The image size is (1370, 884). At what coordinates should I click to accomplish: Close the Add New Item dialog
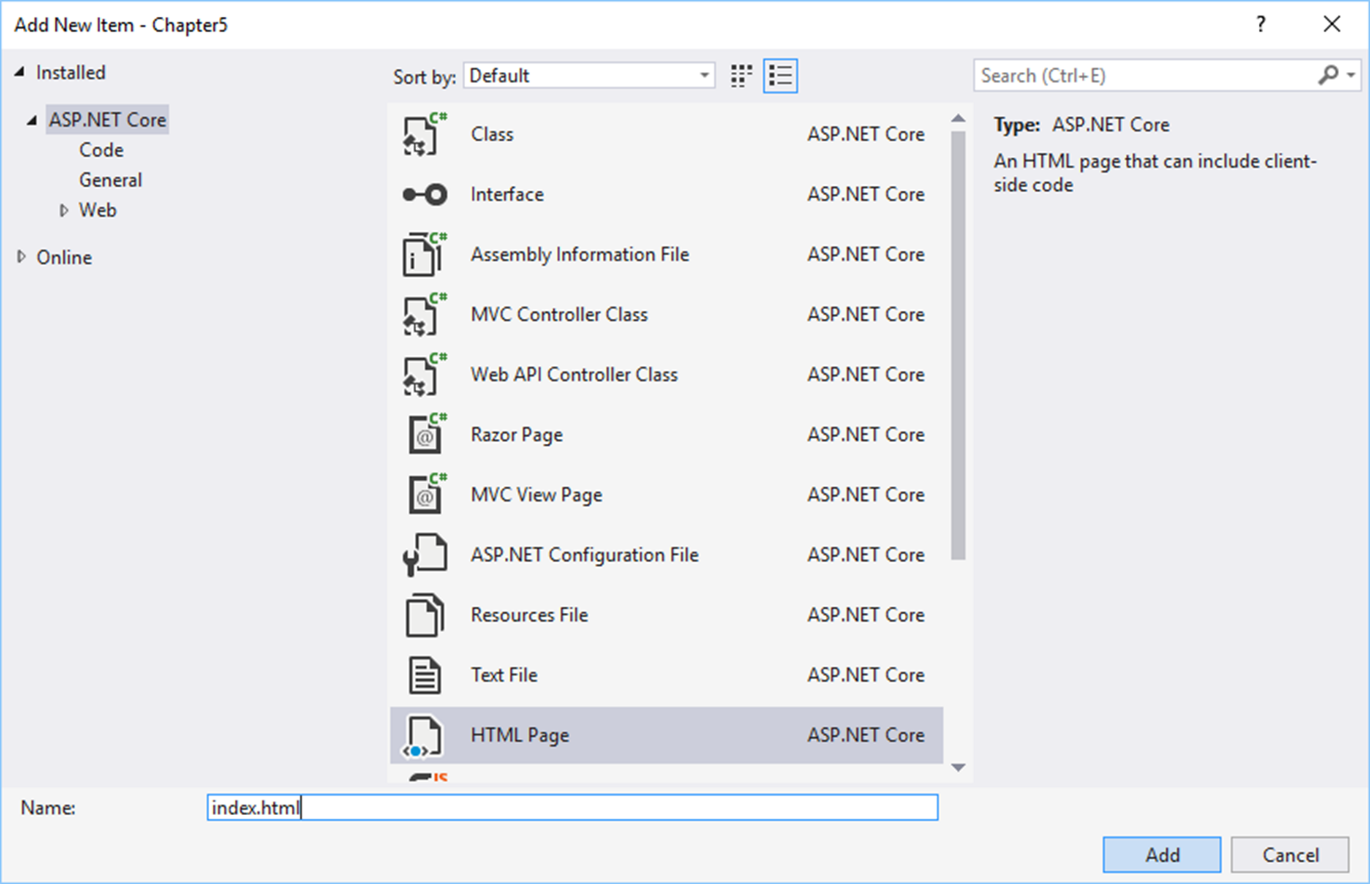[x=1332, y=25]
